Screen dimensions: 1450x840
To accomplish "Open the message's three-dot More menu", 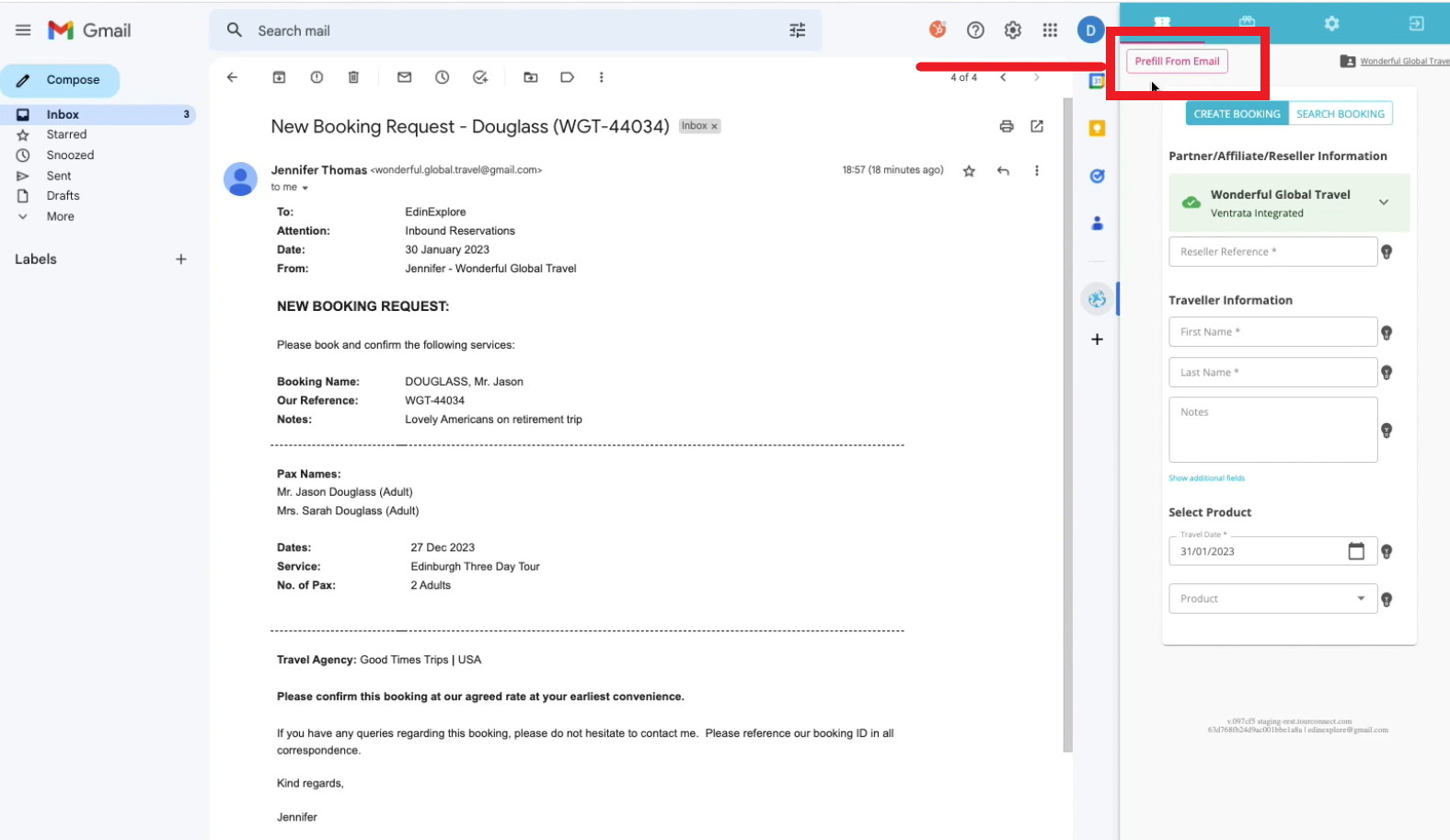I will tap(1036, 170).
